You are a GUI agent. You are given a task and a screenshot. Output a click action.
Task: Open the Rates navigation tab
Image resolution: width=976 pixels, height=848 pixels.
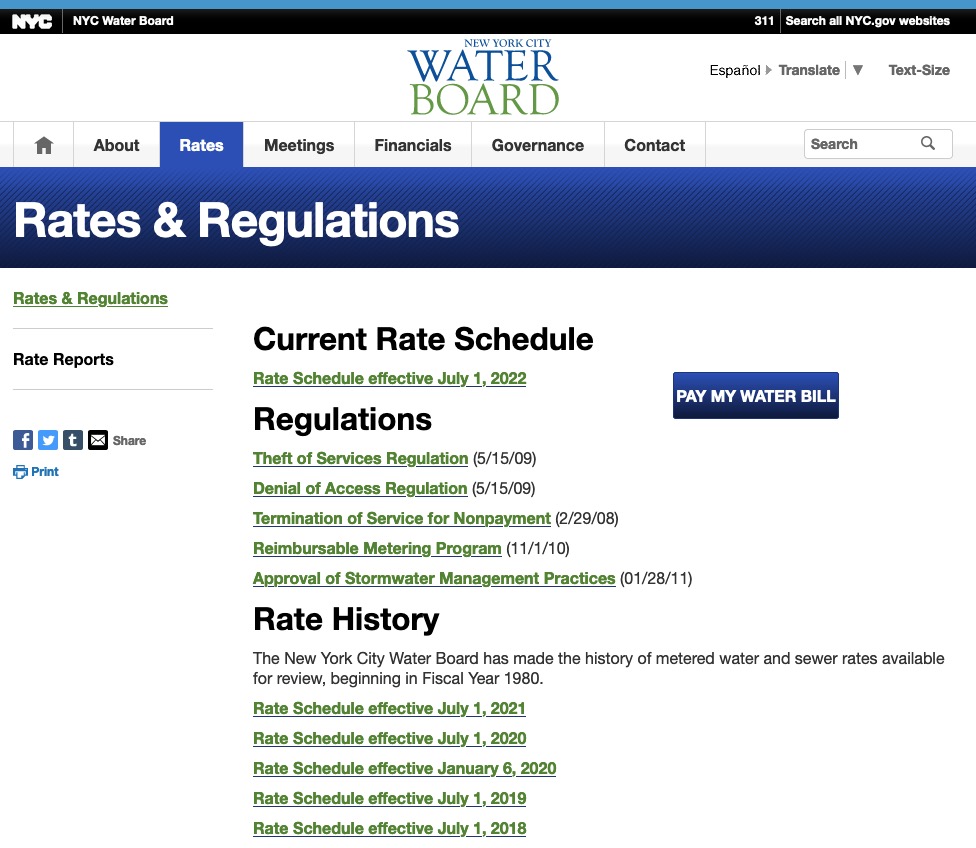tap(201, 145)
